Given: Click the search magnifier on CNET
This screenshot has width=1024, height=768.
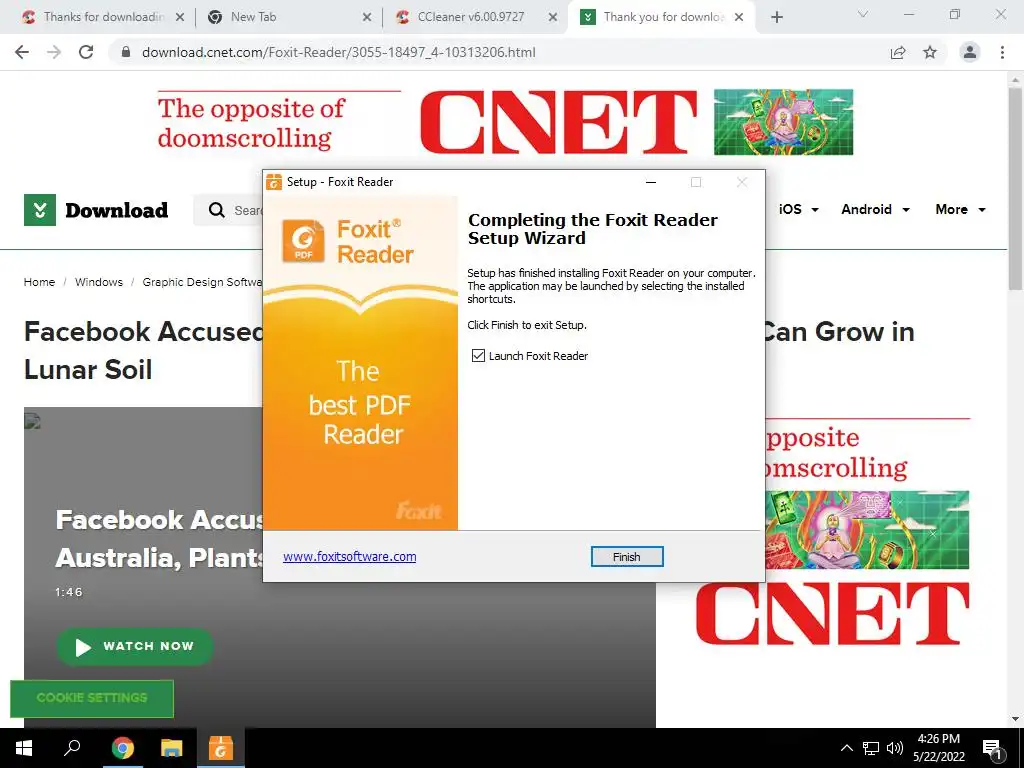Looking at the screenshot, I should coord(216,210).
